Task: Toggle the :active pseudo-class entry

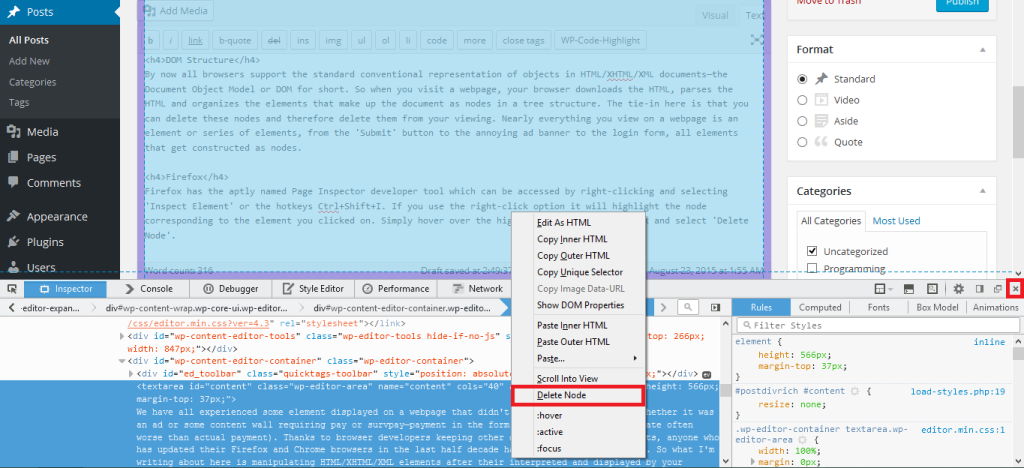Action: pyautogui.click(x=578, y=432)
